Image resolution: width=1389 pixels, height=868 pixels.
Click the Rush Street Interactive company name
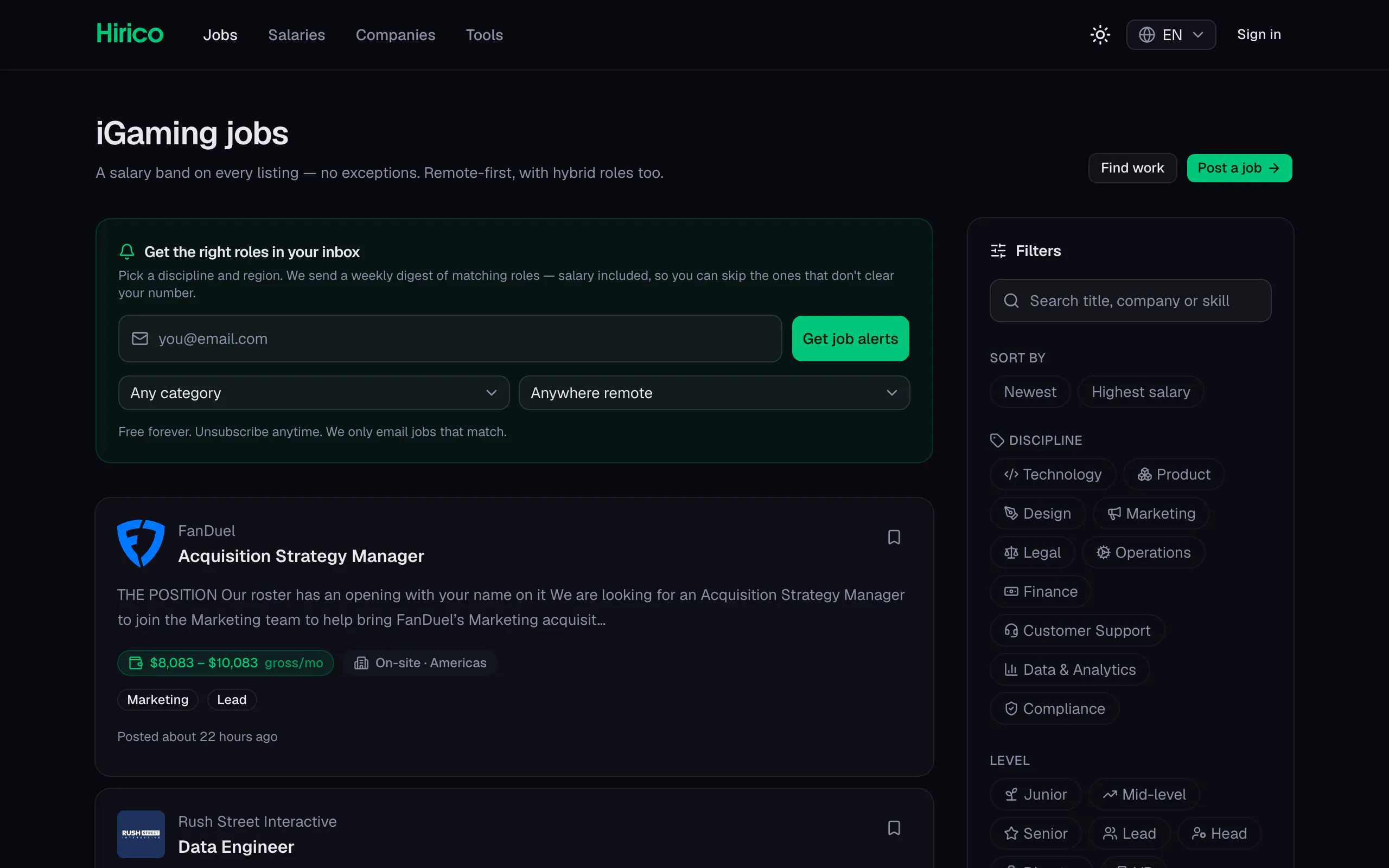coord(257,821)
